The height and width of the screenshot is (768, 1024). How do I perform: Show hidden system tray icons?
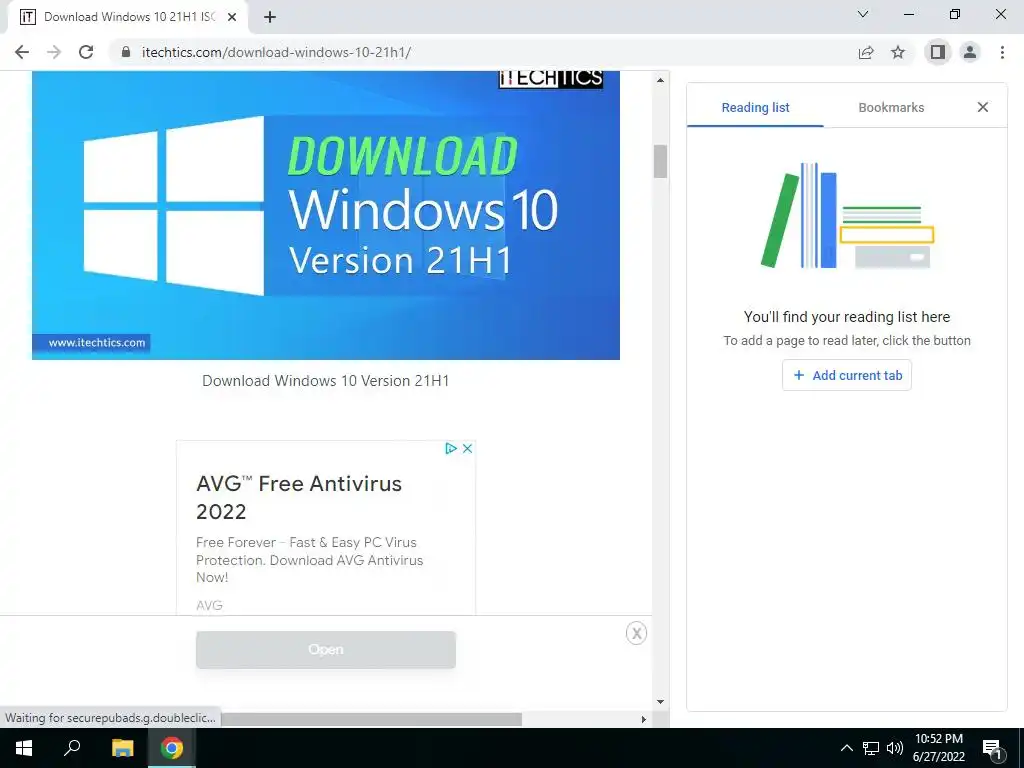[846, 748]
